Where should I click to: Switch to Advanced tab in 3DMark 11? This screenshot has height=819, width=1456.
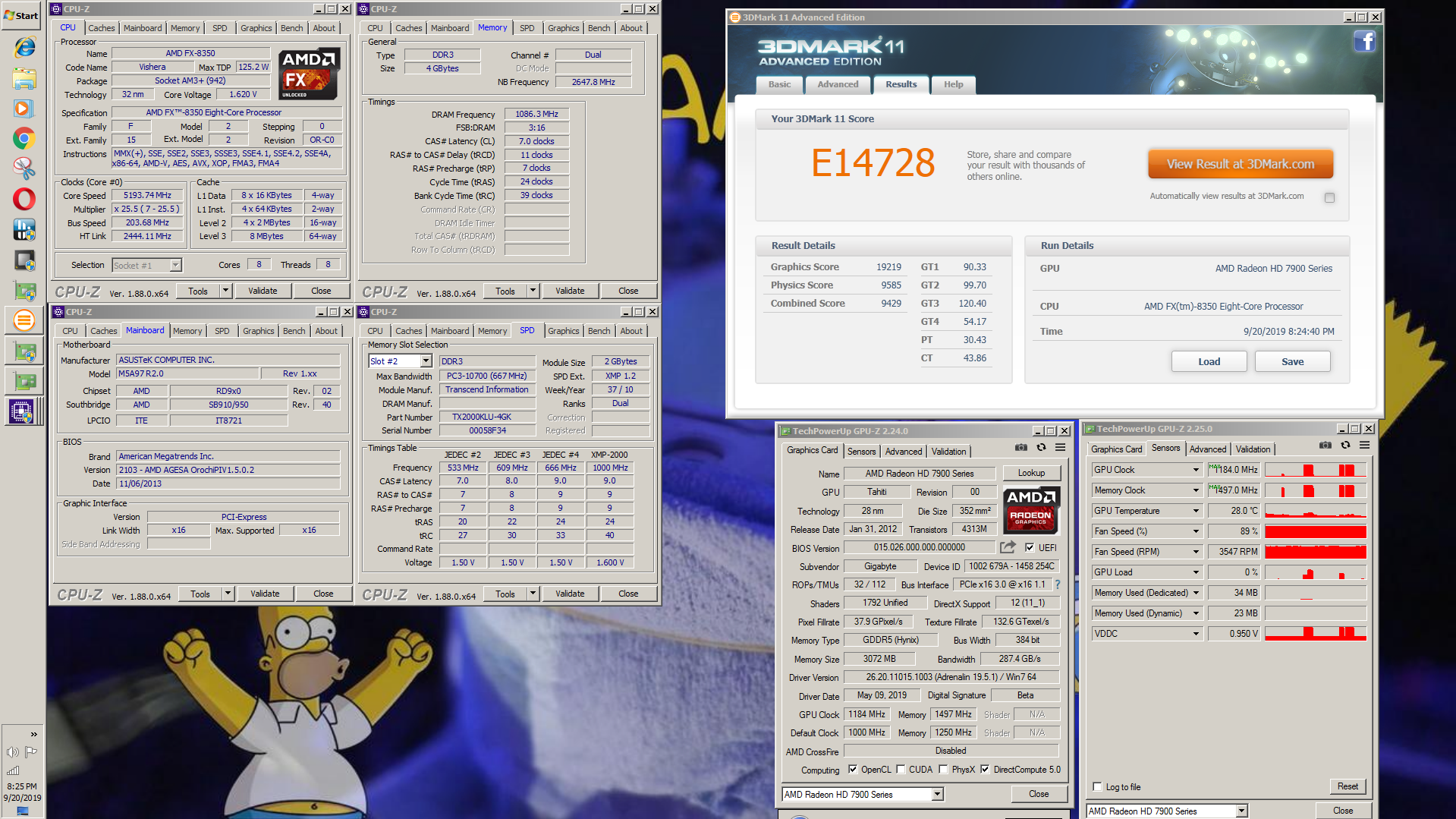coord(838,84)
